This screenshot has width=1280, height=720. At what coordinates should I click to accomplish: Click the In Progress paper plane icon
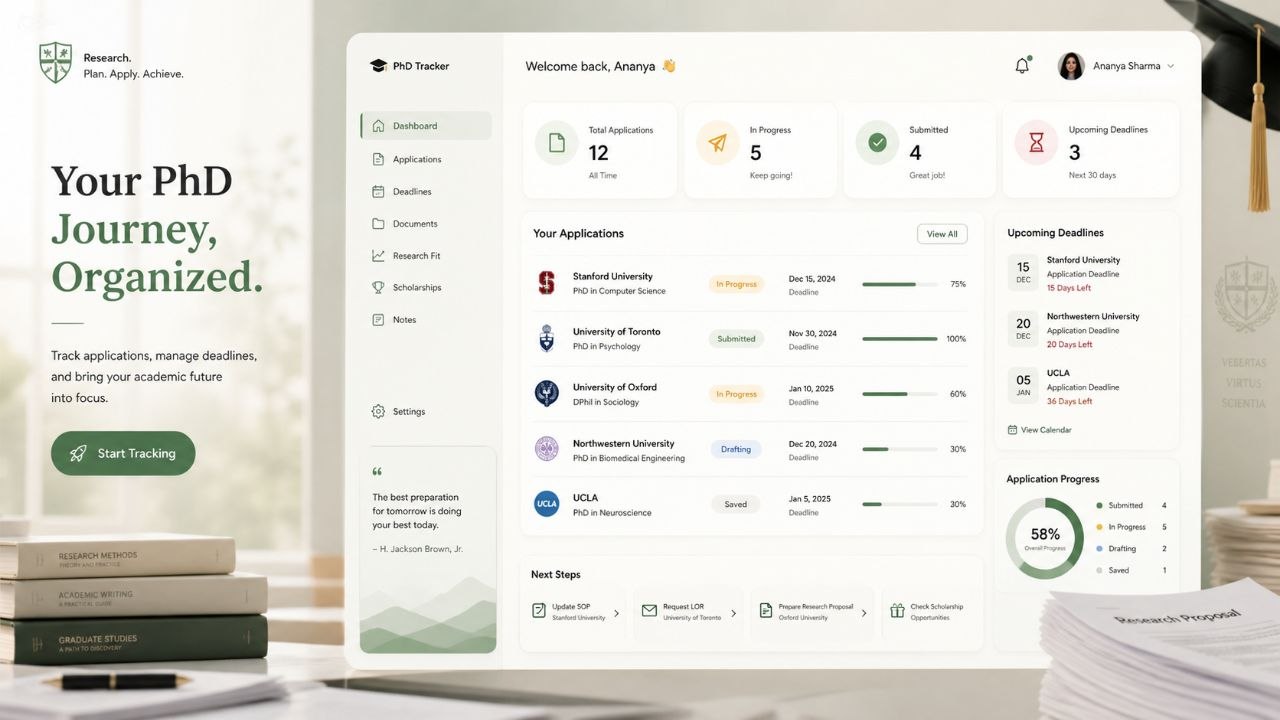point(718,143)
